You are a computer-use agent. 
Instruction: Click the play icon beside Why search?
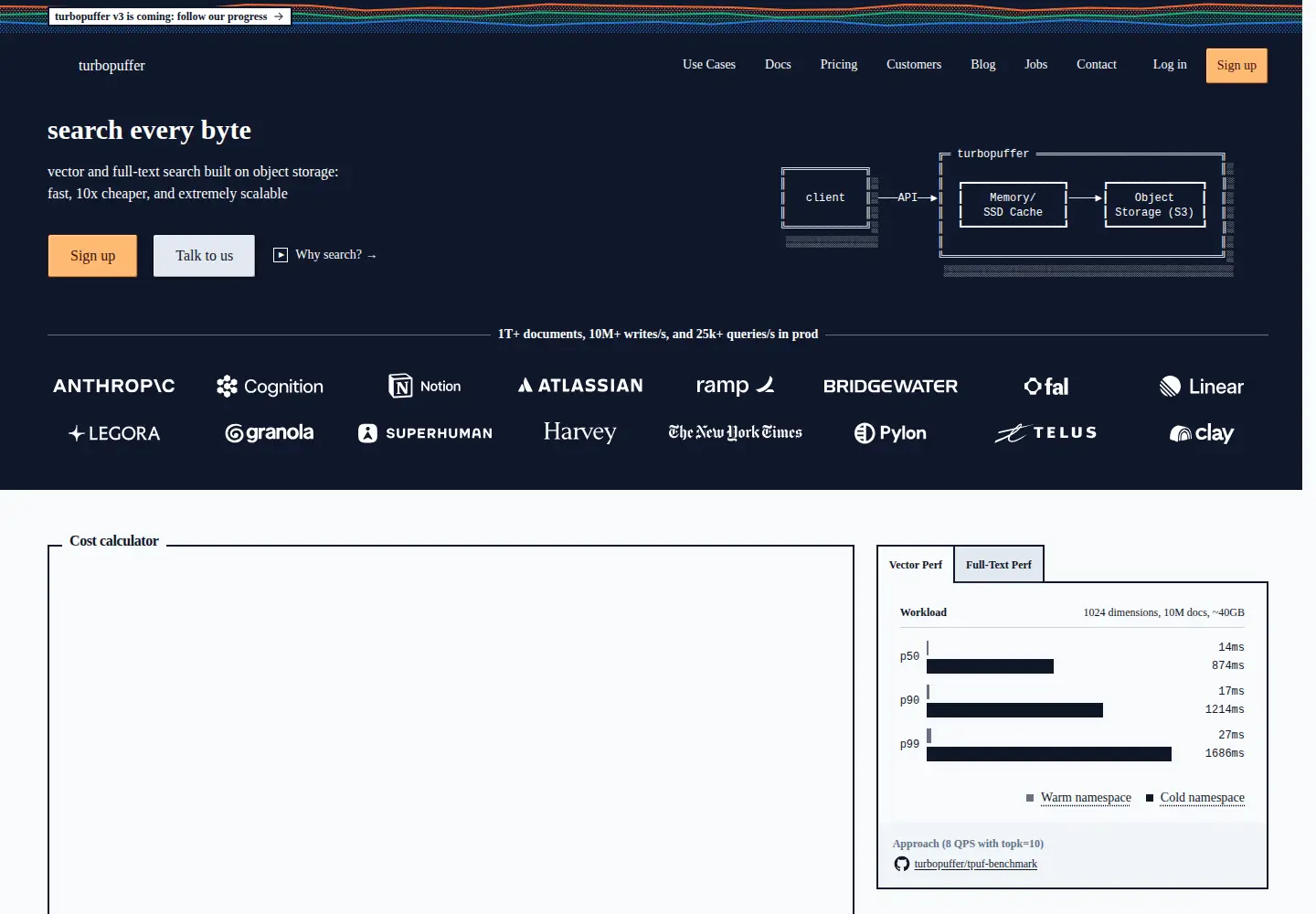click(281, 255)
